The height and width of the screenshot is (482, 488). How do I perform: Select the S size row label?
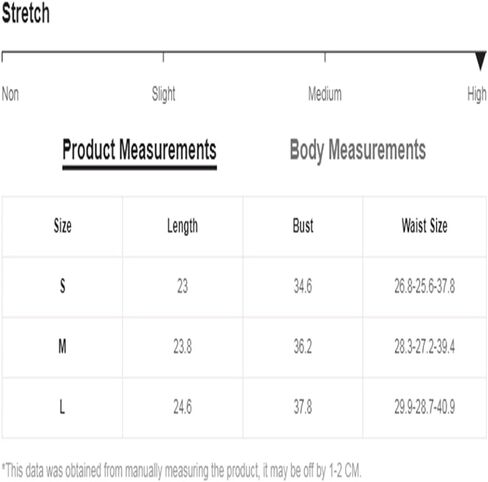(62, 286)
